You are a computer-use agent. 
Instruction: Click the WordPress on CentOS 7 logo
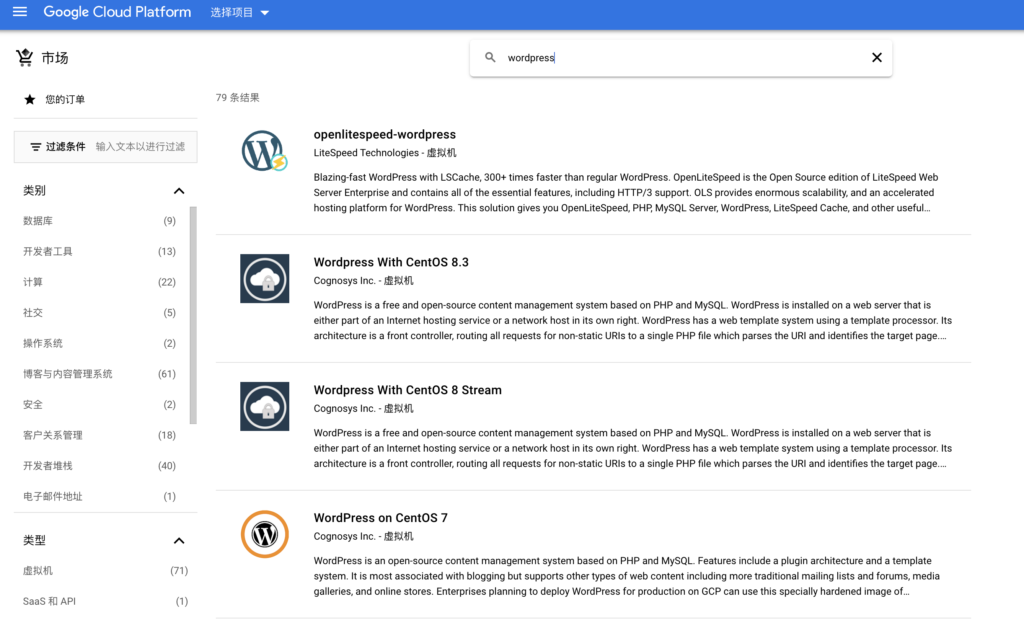point(264,534)
